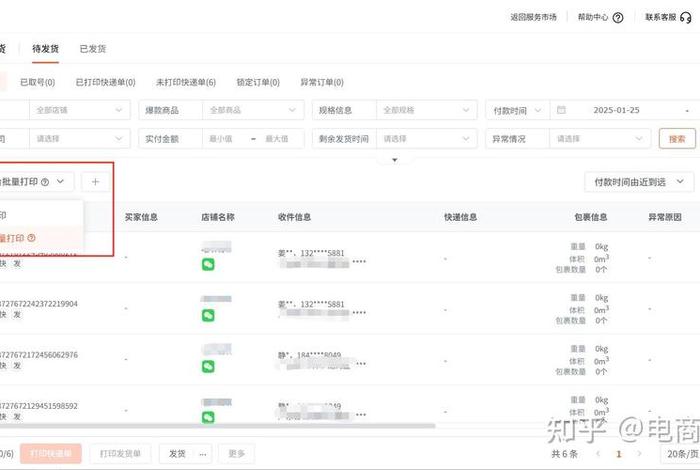The width and height of the screenshot is (700, 470).
Task: Click the 2025-01-25 date input
Action: pyautogui.click(x=616, y=110)
